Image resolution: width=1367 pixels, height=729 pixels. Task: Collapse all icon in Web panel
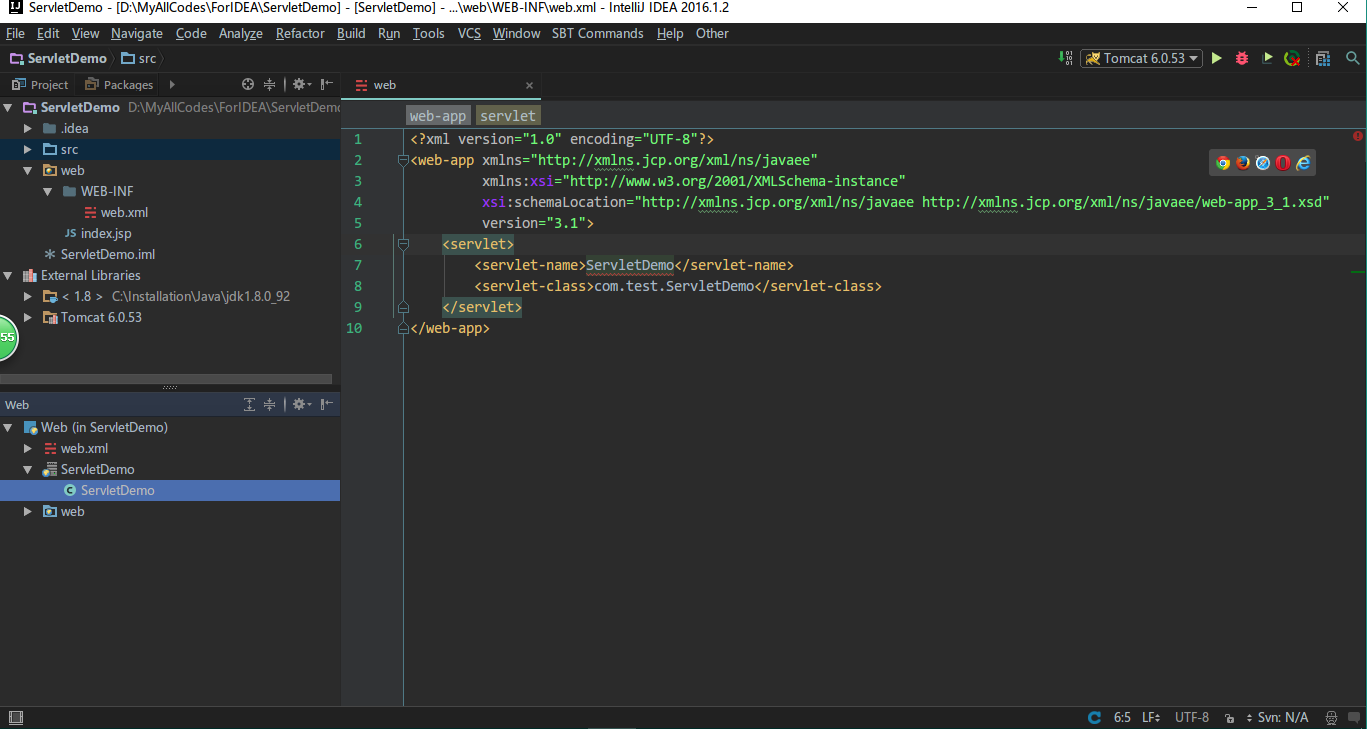(x=269, y=404)
